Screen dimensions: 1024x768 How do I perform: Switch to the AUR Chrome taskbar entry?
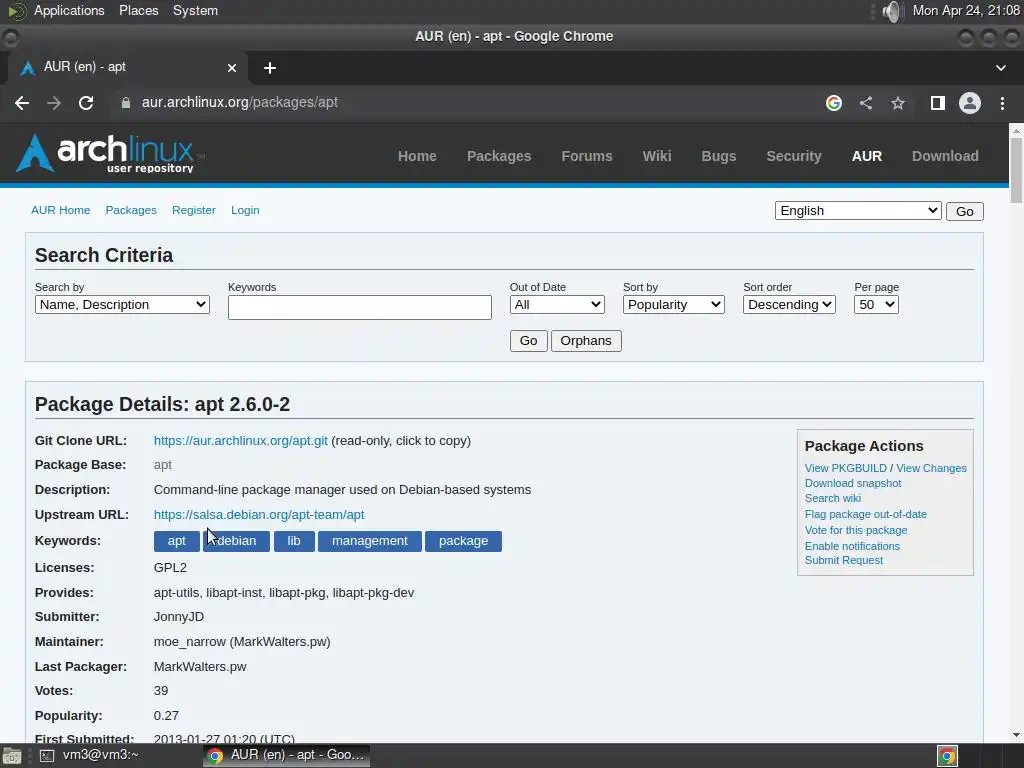coord(286,756)
